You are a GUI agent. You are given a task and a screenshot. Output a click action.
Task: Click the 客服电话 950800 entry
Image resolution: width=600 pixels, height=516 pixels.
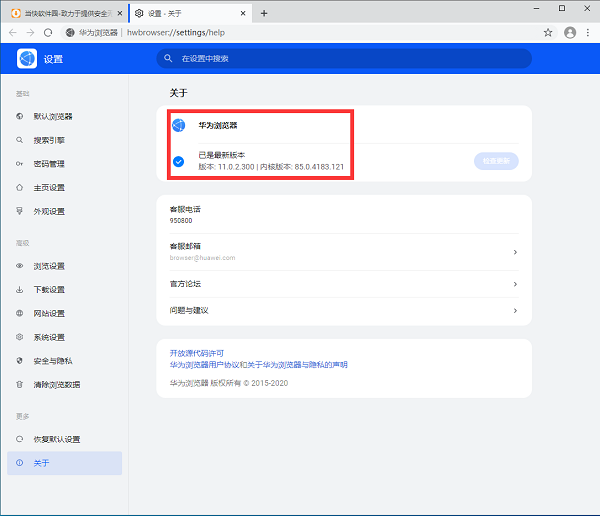point(344,214)
